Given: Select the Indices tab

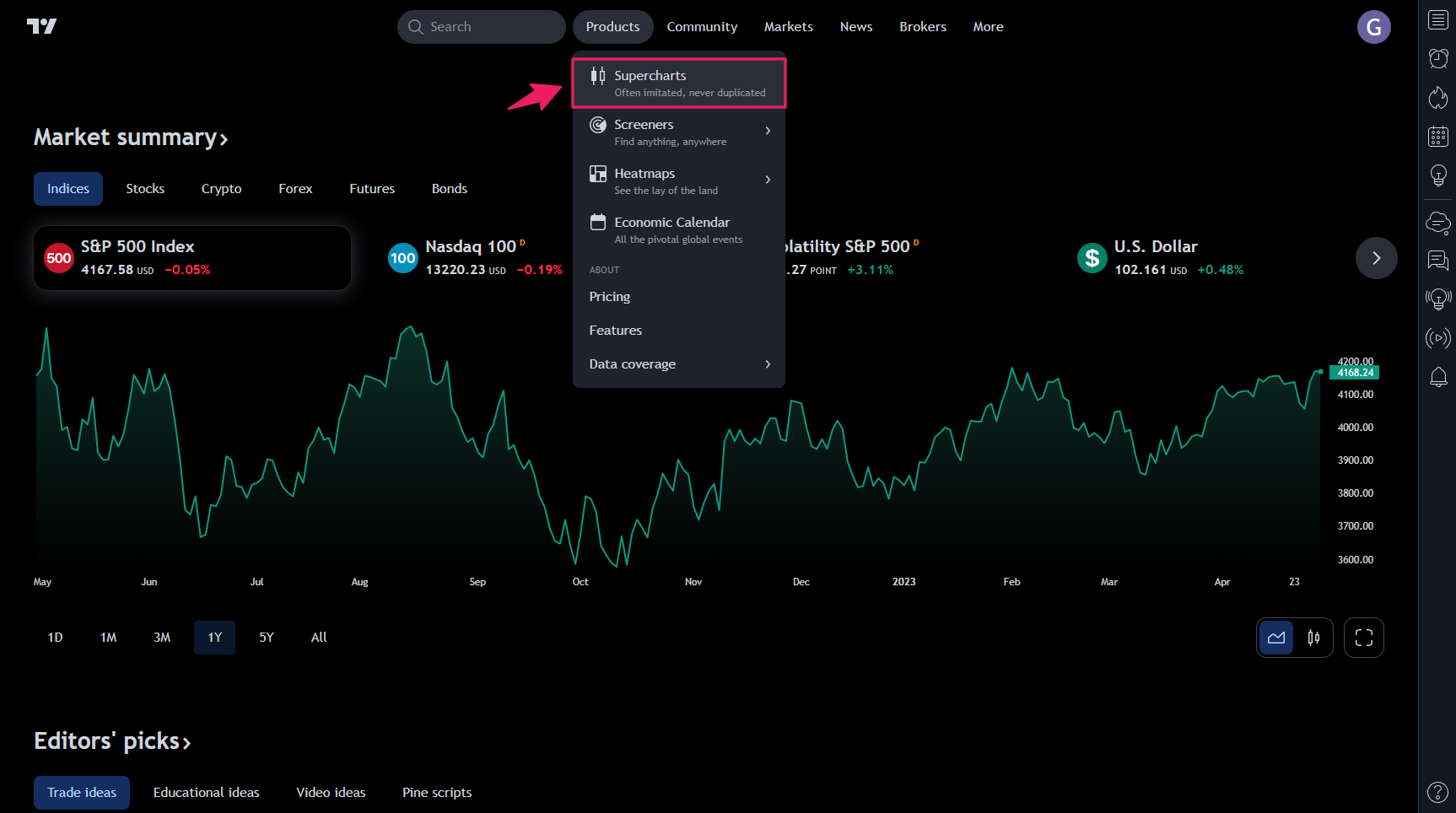Looking at the screenshot, I should (68, 189).
